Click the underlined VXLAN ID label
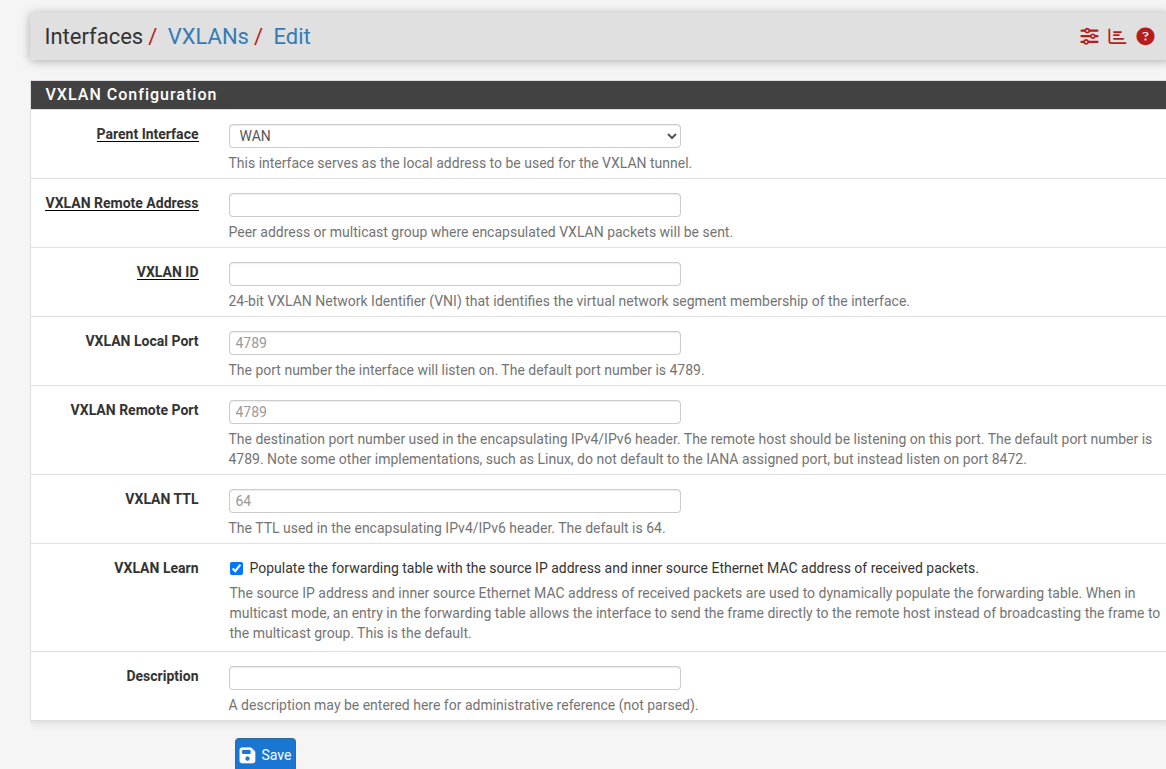 pyautogui.click(x=167, y=272)
